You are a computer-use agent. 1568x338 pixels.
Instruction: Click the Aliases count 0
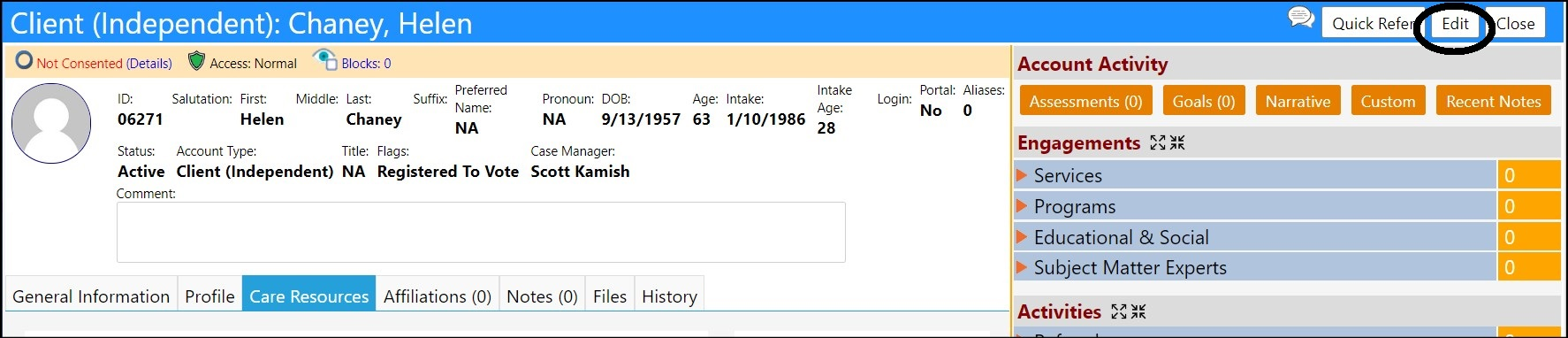coord(968,111)
